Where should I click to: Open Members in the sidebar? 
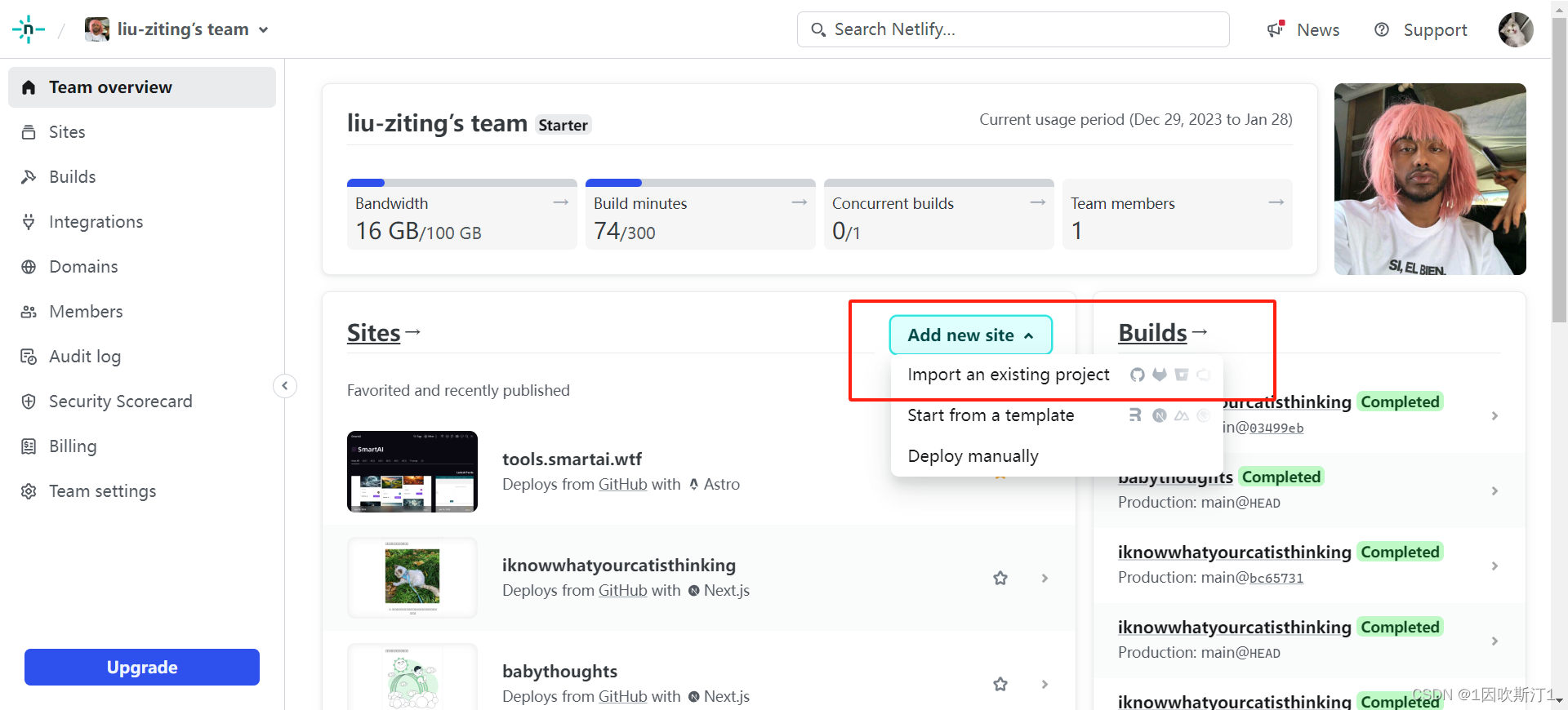pos(142,312)
